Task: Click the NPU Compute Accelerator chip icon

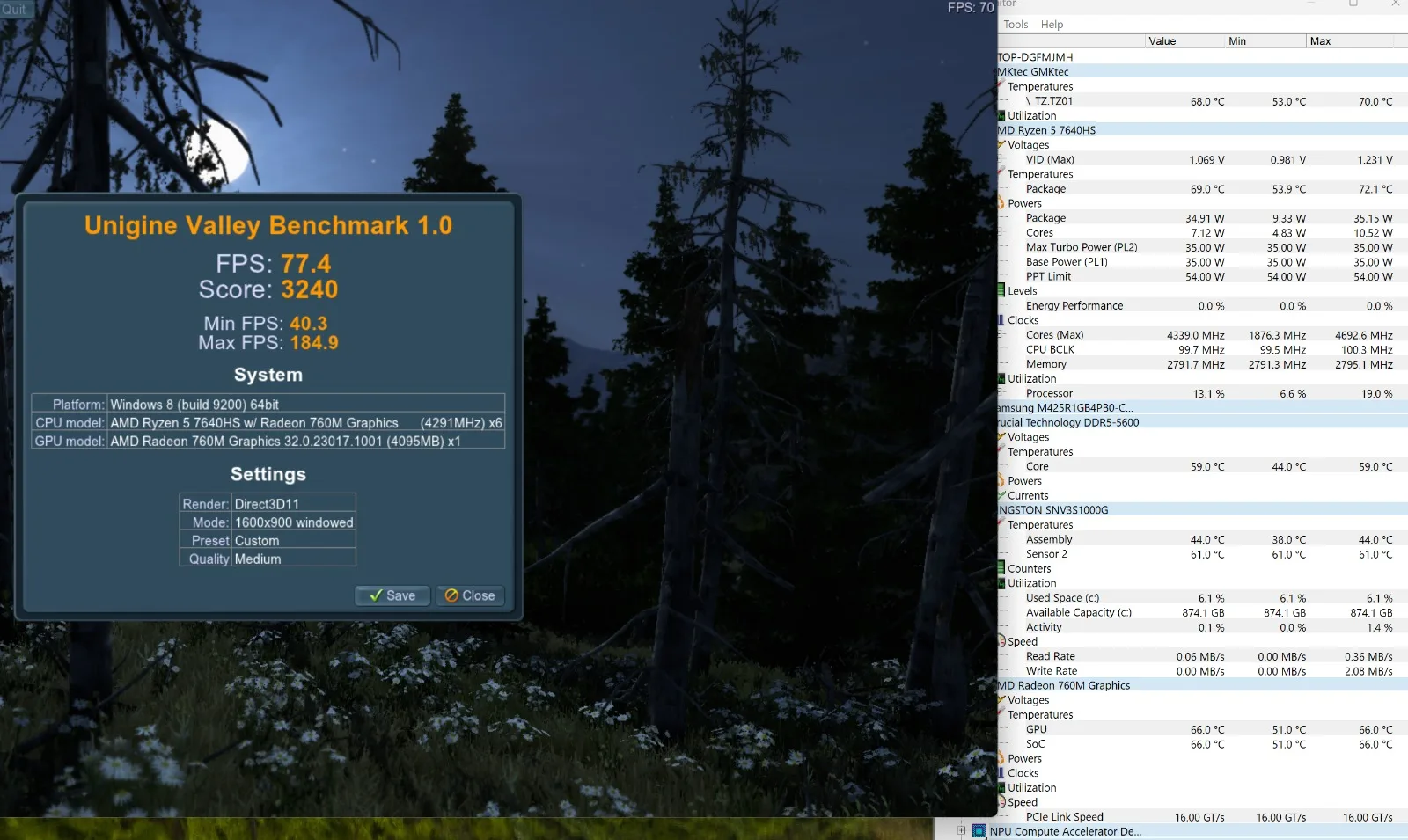Action: point(979,831)
